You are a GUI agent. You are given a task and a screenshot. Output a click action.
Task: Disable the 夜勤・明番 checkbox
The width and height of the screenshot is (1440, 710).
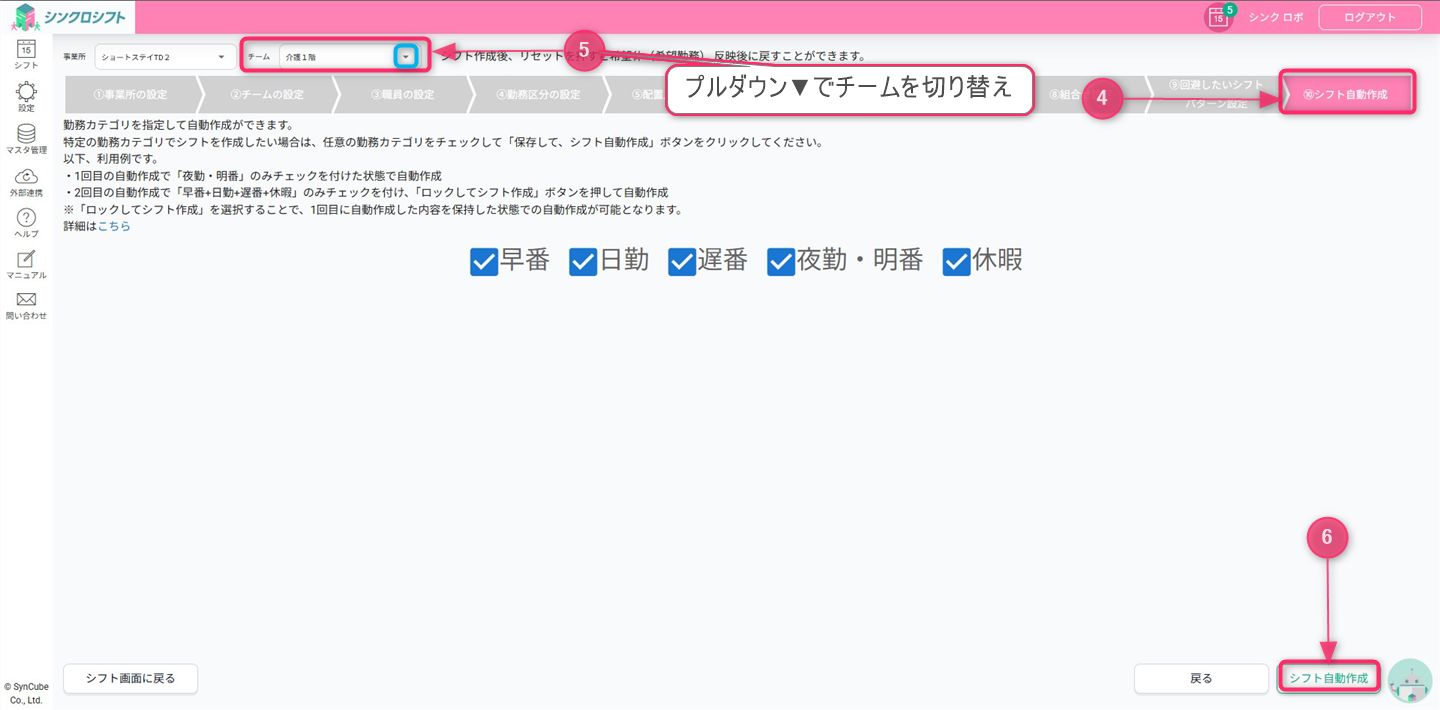tap(781, 262)
